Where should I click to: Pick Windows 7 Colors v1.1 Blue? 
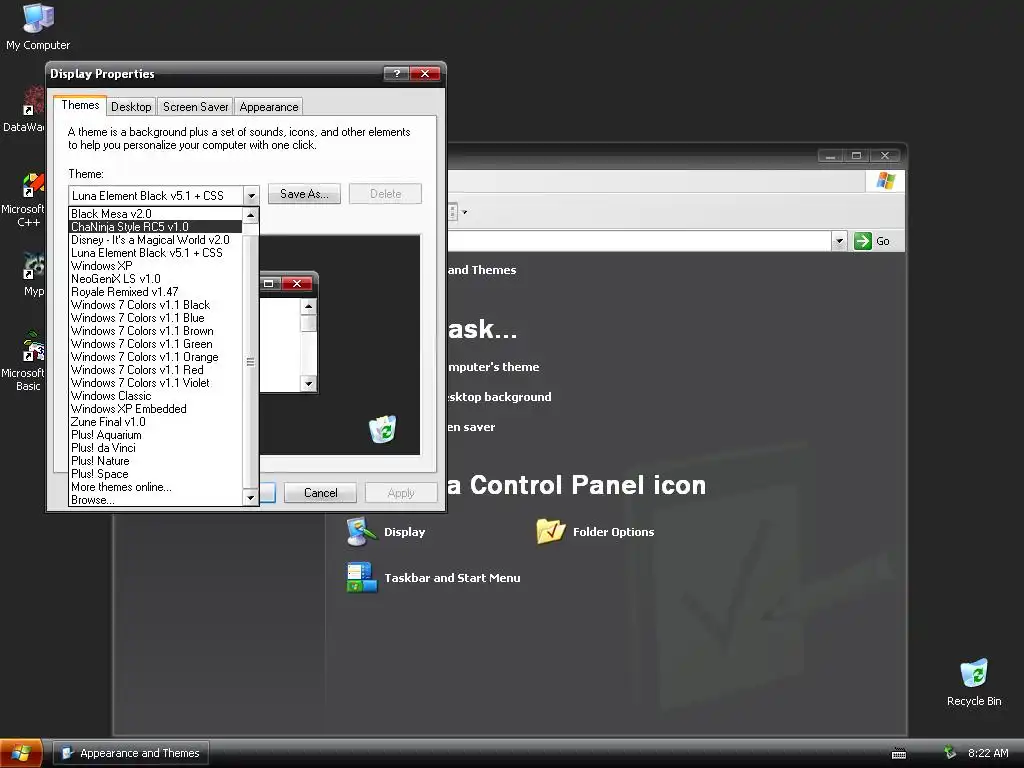click(x=155, y=318)
